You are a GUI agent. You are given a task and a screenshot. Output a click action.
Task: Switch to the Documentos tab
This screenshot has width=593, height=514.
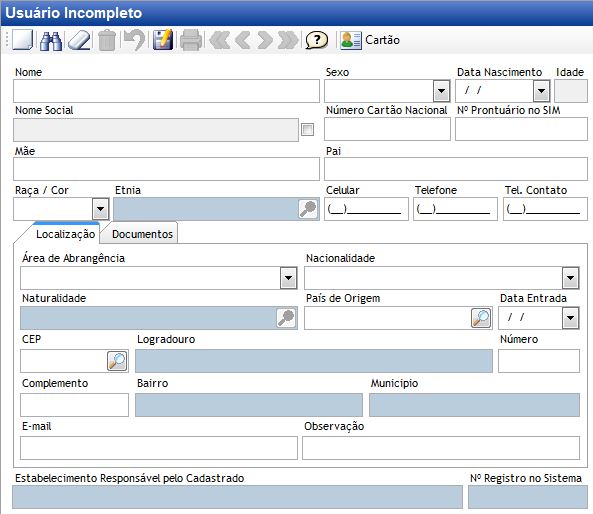click(x=143, y=234)
